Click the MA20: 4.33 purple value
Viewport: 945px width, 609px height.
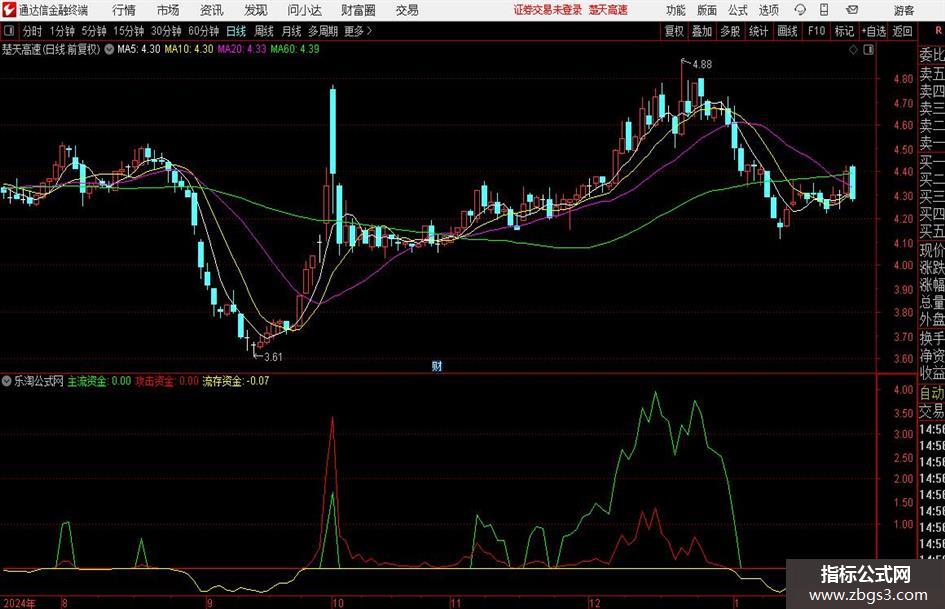[242, 49]
